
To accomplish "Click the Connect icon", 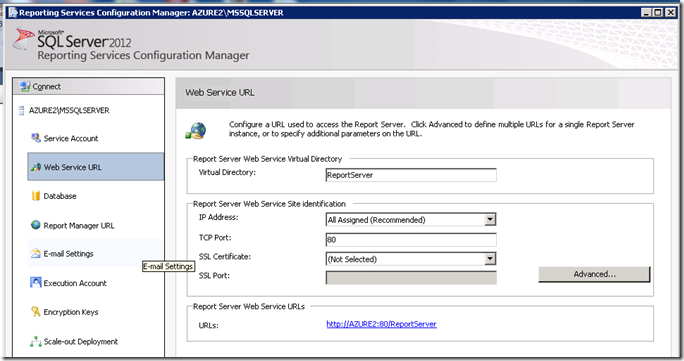I will [x=25, y=86].
